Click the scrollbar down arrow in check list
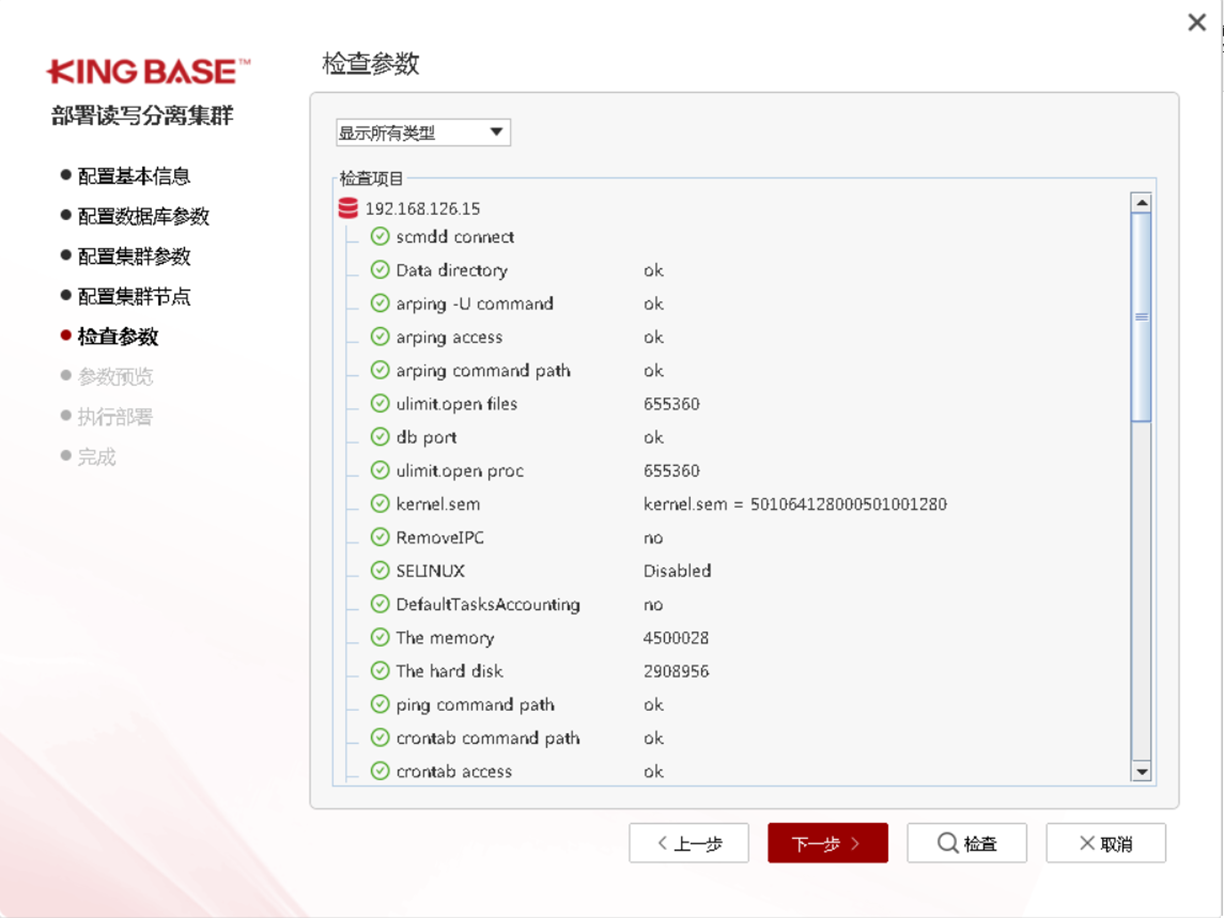Screen dimensions: 1224x918 [x=1141, y=771]
